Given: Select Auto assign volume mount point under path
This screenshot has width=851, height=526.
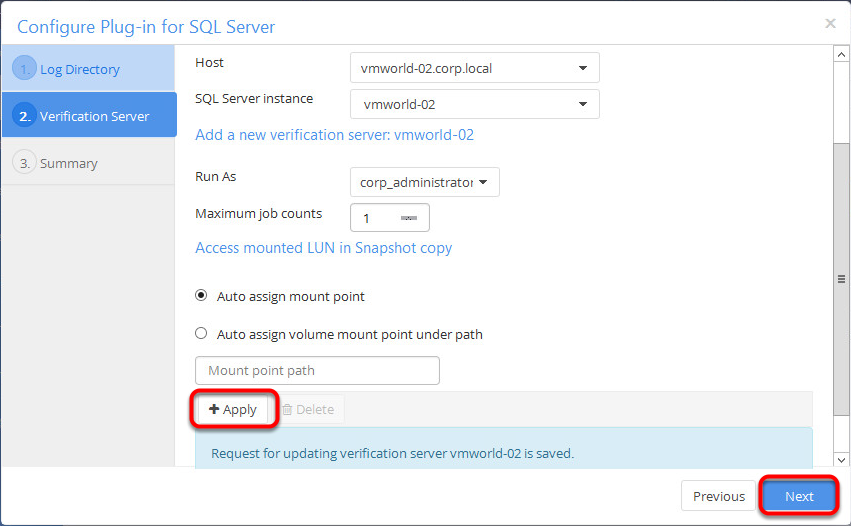Looking at the screenshot, I should [201, 334].
